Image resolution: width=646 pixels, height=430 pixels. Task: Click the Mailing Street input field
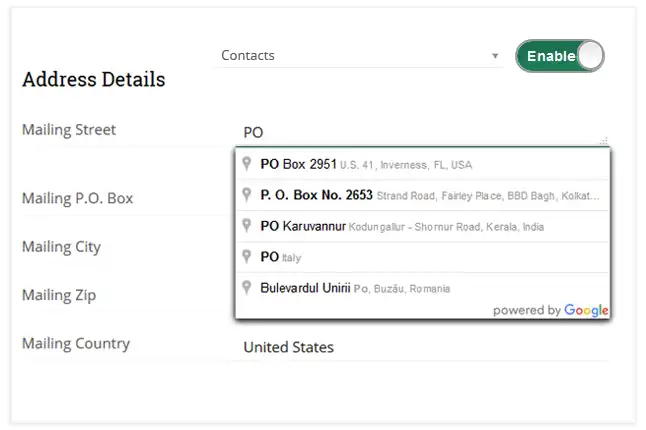pos(420,132)
